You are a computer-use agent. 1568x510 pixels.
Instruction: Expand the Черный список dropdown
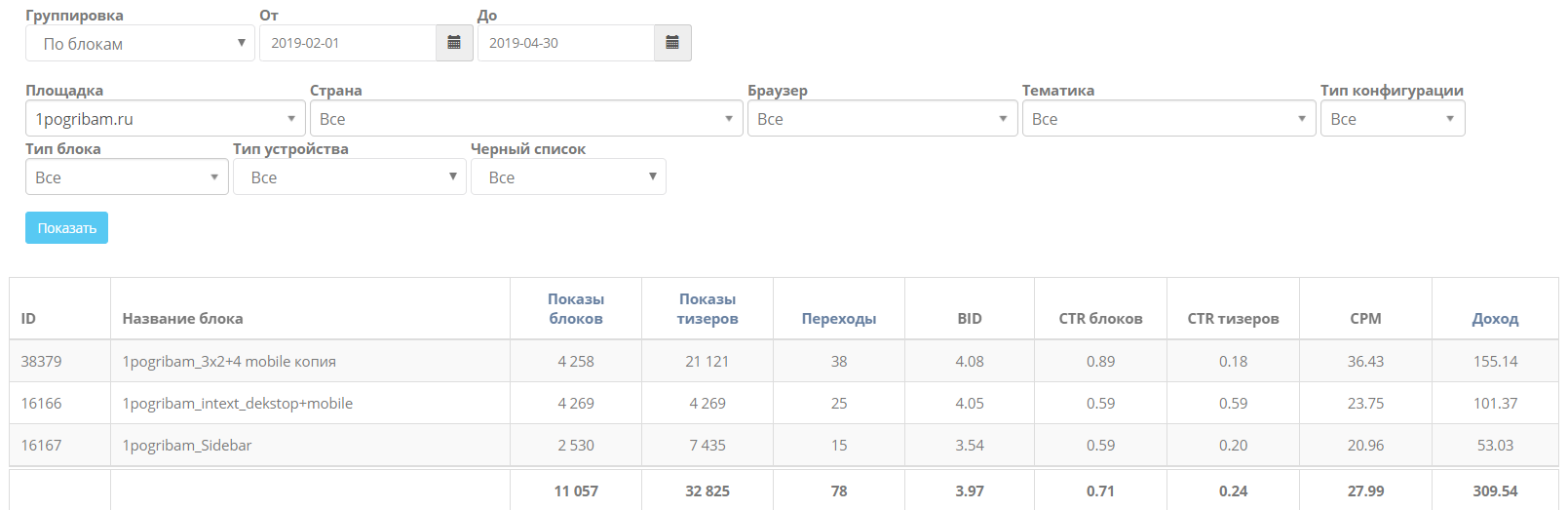pos(568,177)
